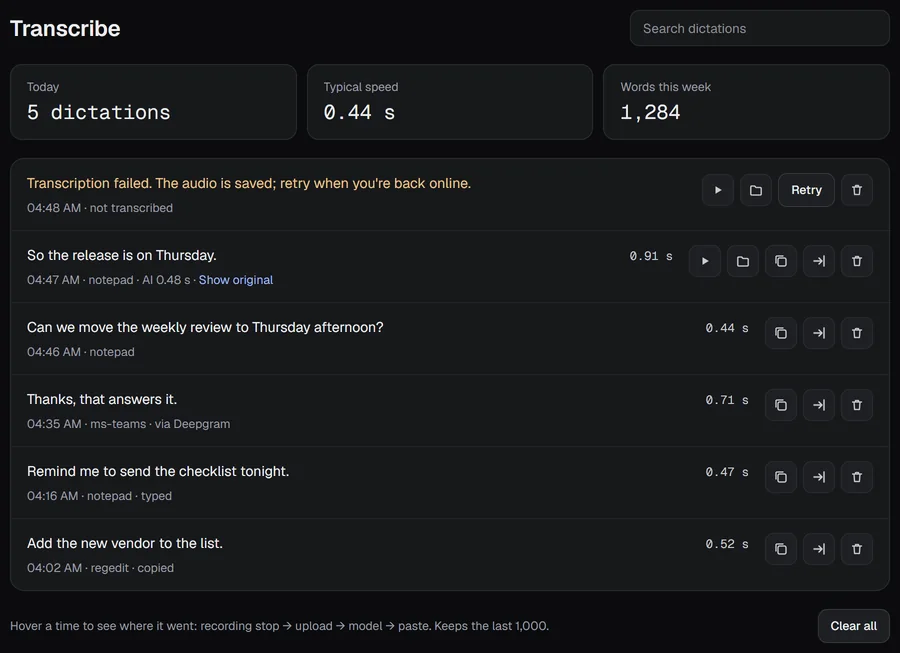Paste 'Thanks, that answers it.' dictation
900x653 pixels.
pyautogui.click(x=819, y=405)
